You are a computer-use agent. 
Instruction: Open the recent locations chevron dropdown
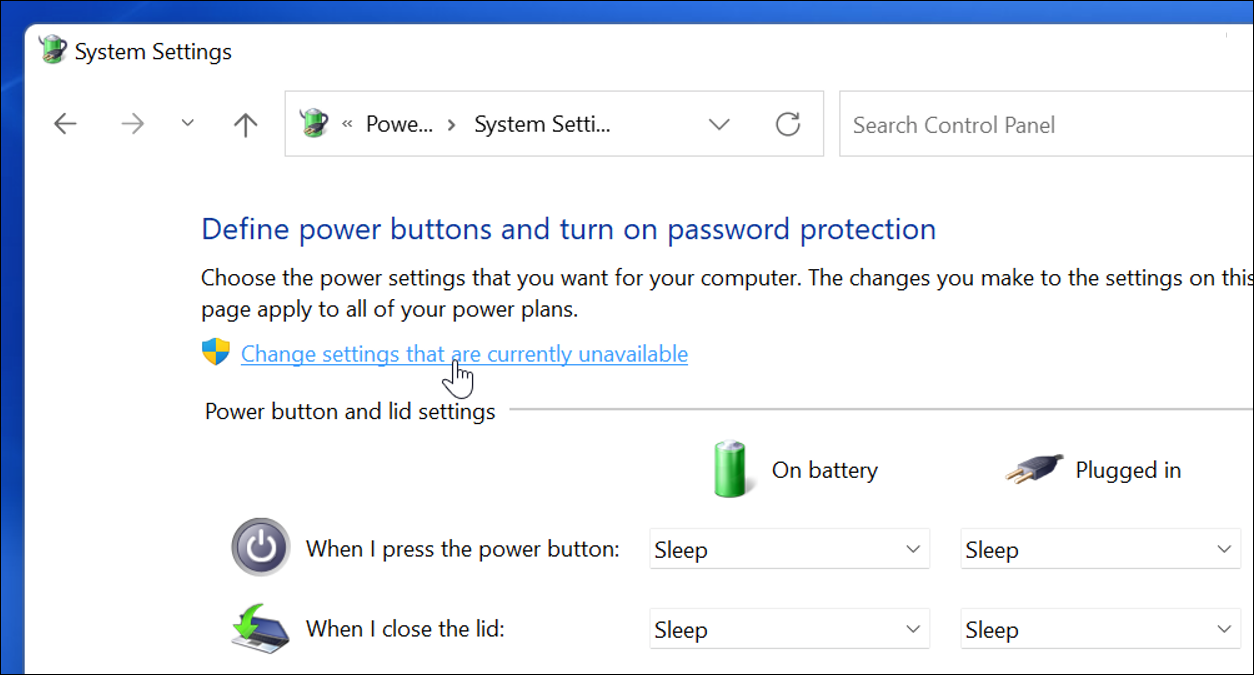click(x=187, y=123)
